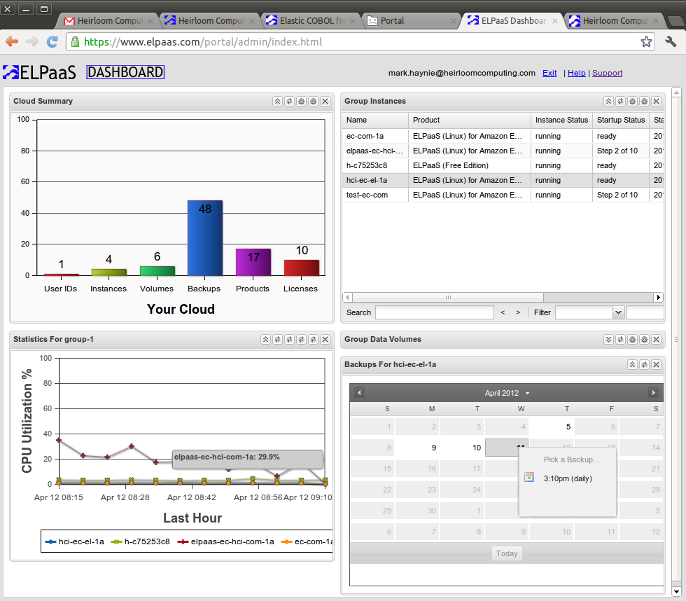Close the ELPaaS Dashboard browser tab
Image resolution: width=686 pixels, height=601 pixels.
coord(555,21)
